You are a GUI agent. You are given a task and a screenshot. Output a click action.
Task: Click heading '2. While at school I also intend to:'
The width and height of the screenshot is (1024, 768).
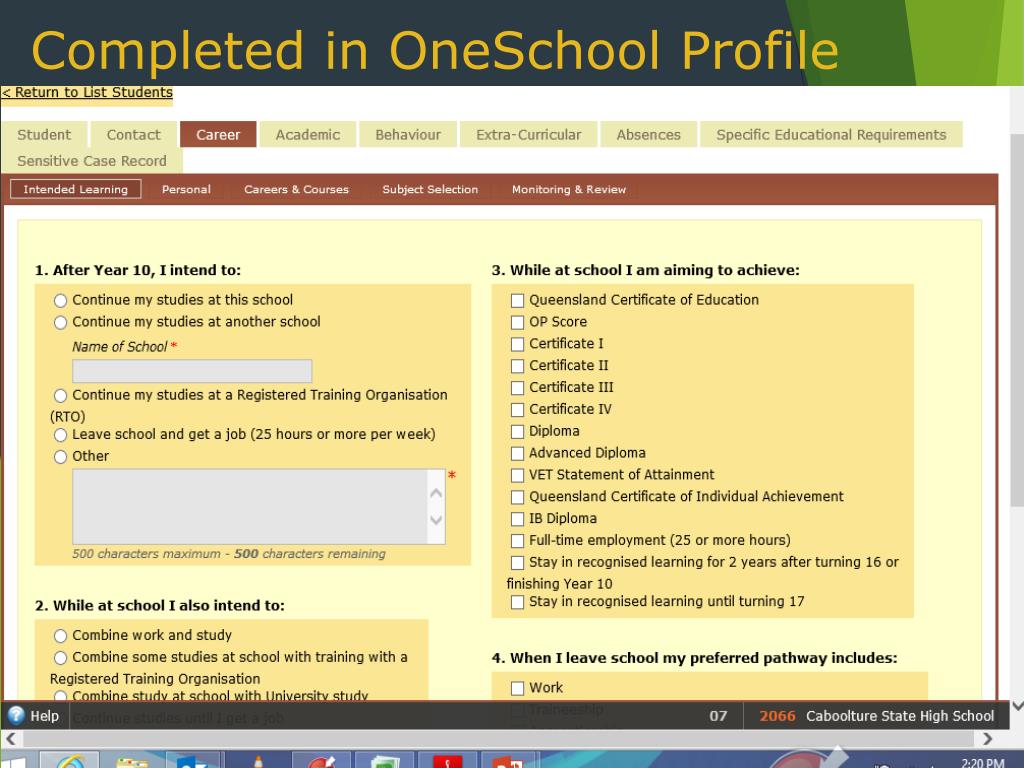pyautogui.click(x=159, y=605)
